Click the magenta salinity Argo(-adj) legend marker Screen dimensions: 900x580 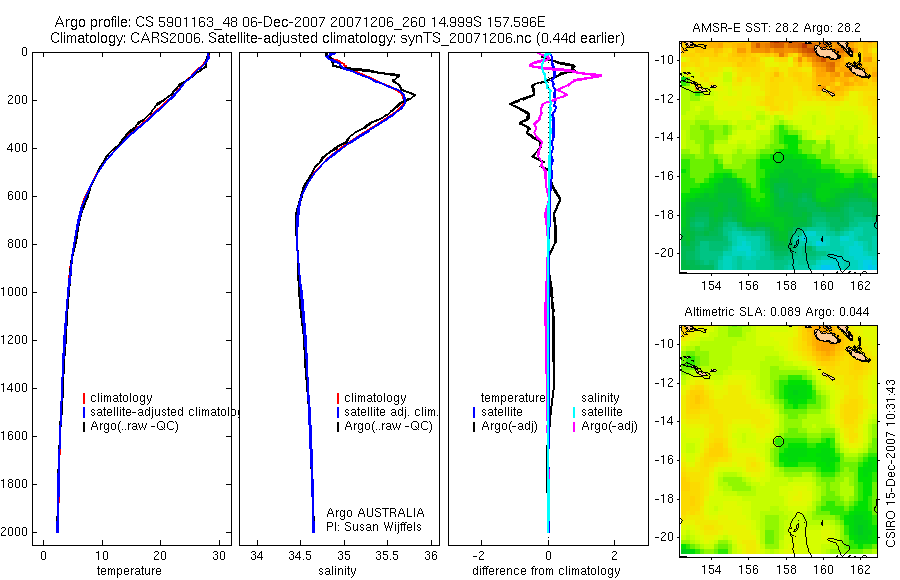click(574, 426)
